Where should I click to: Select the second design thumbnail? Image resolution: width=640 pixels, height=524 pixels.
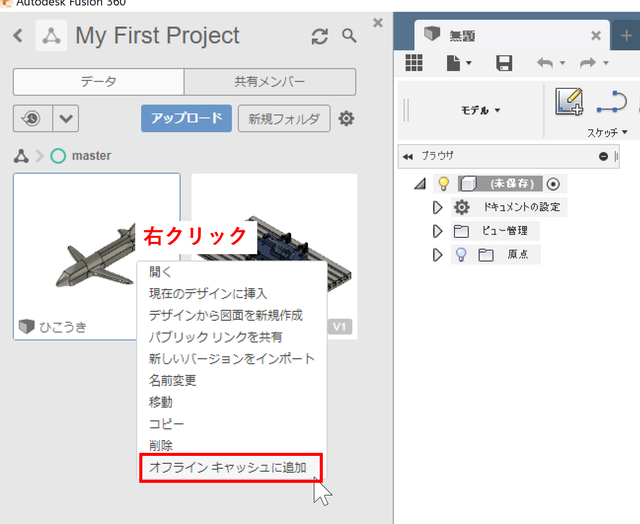(x=274, y=256)
